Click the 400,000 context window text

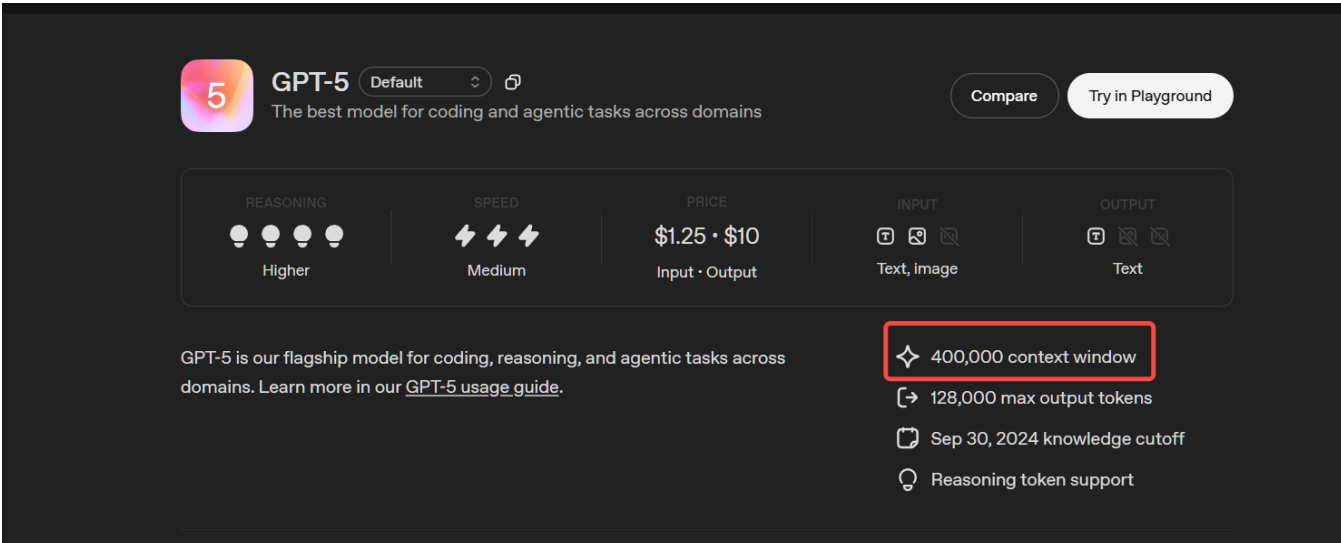coord(1033,356)
